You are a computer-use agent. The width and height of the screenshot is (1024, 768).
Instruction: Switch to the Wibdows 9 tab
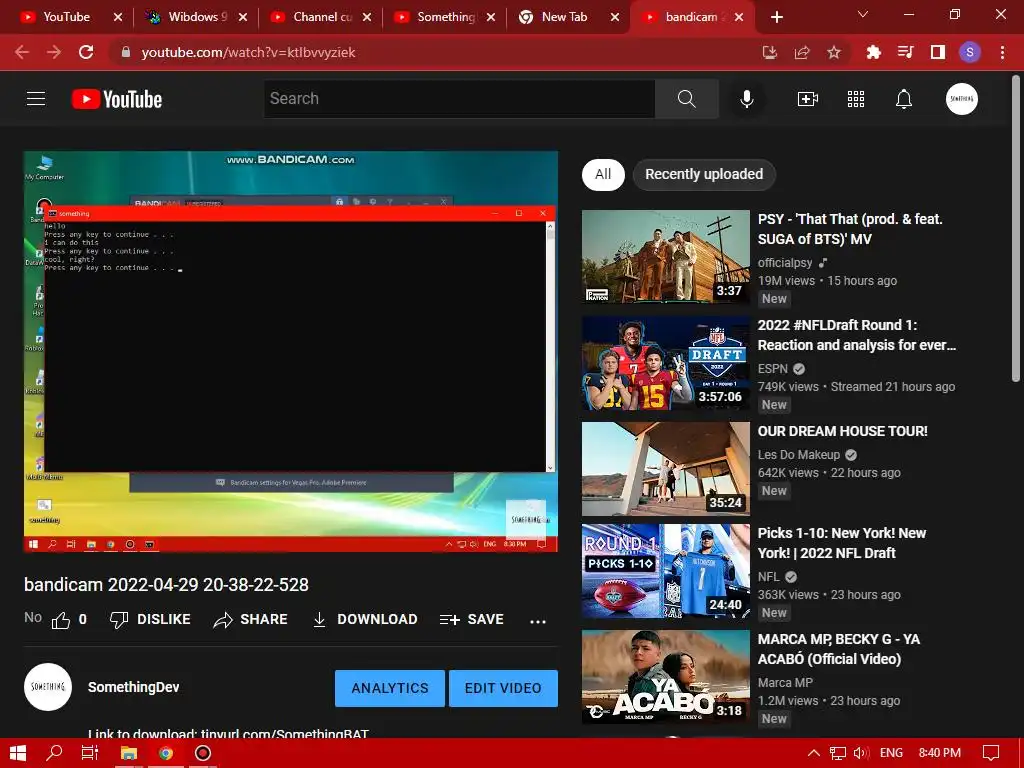coord(196,17)
